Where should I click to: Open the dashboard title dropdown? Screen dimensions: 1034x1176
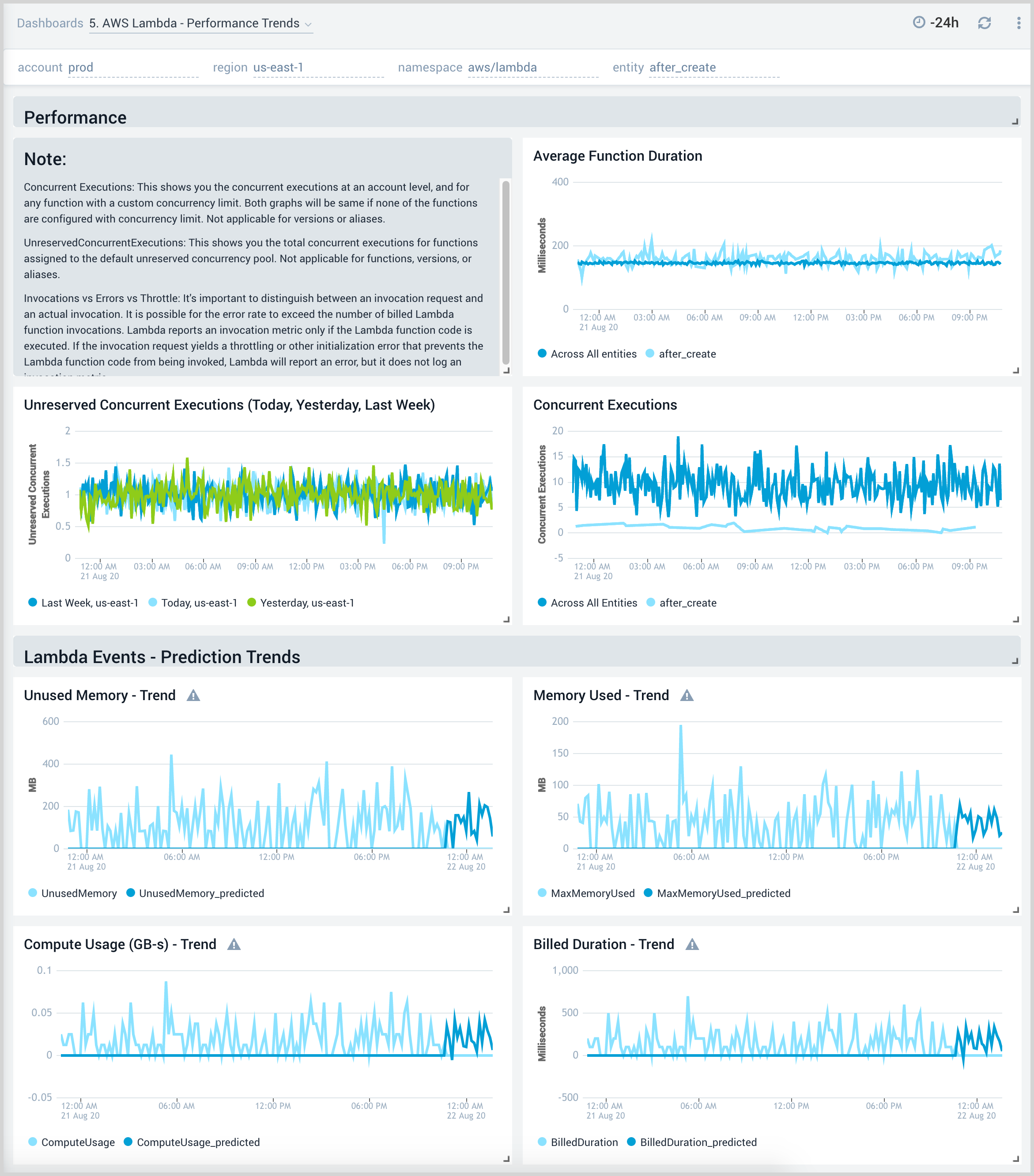coord(309,24)
